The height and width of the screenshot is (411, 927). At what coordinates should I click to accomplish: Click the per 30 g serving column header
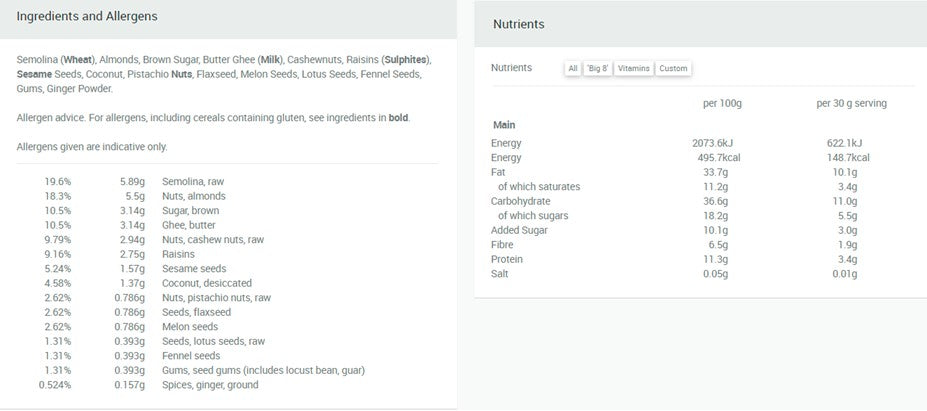[x=851, y=103]
